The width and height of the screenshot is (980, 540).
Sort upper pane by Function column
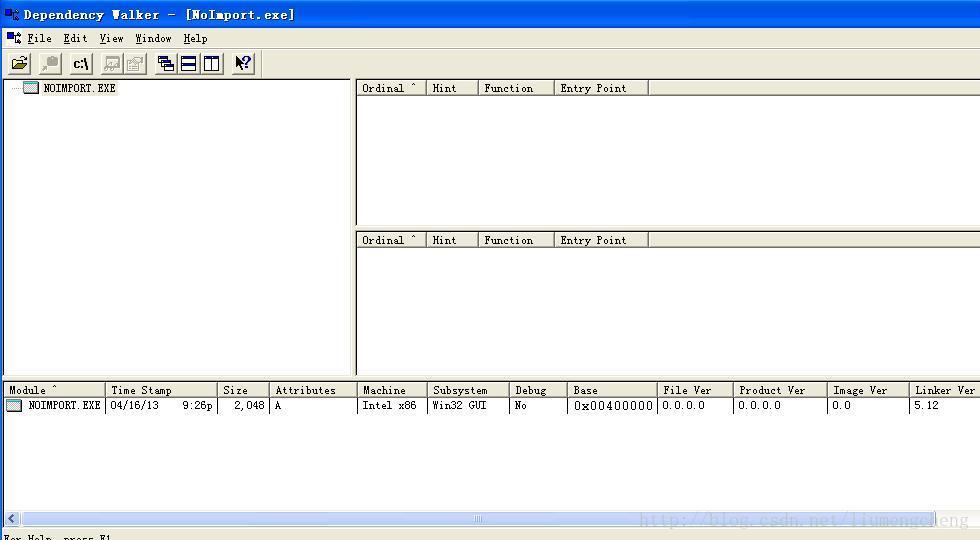[x=516, y=88]
